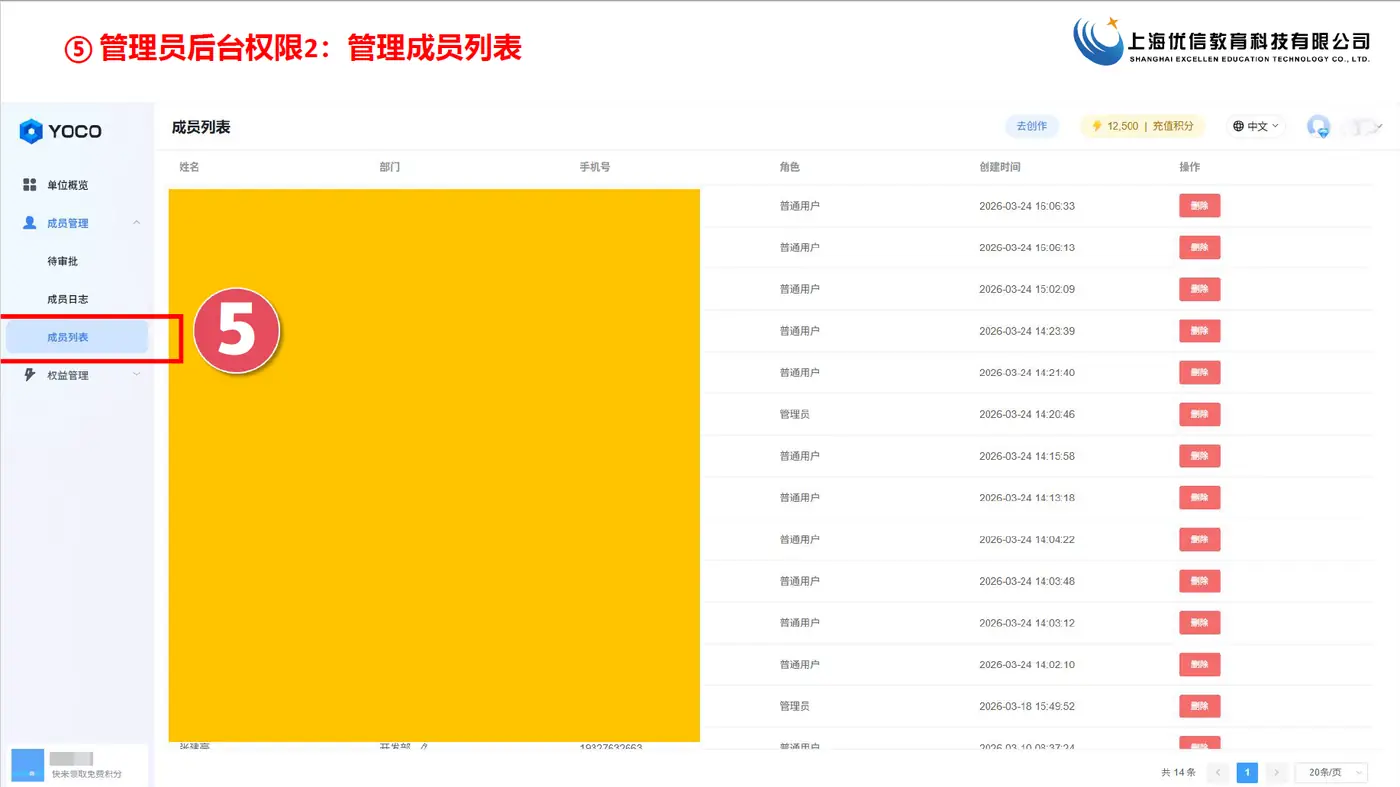Delete member created 2026-03-24 15:06:33
The image size is (1400, 787).
click(x=1200, y=206)
